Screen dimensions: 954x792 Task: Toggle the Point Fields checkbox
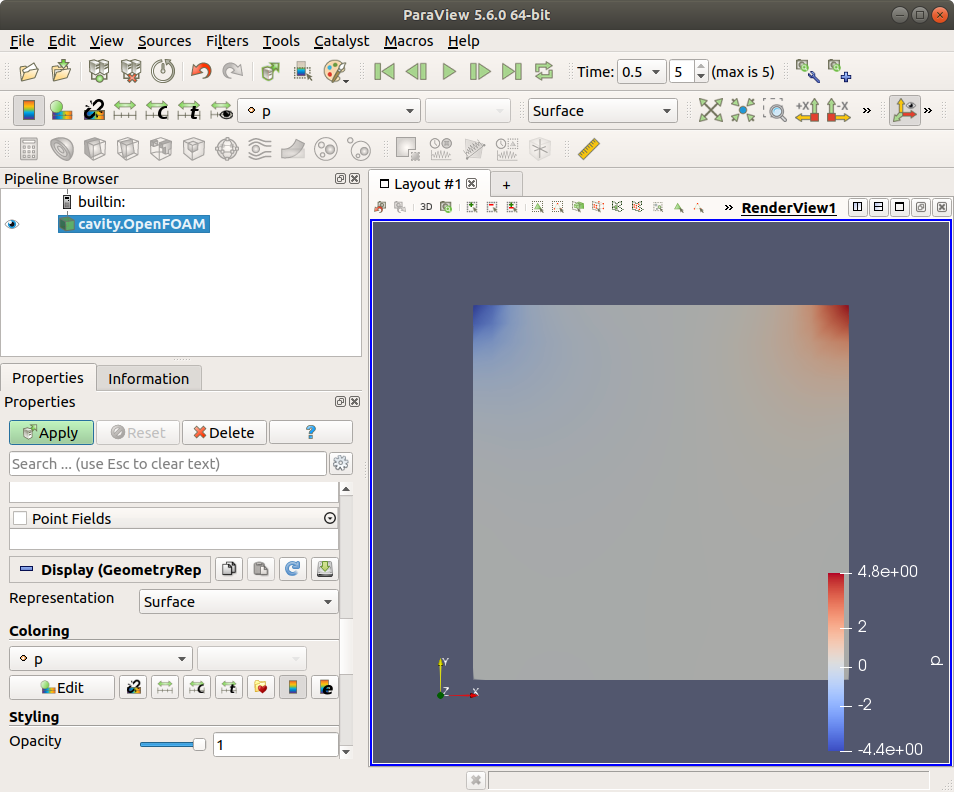click(20, 519)
